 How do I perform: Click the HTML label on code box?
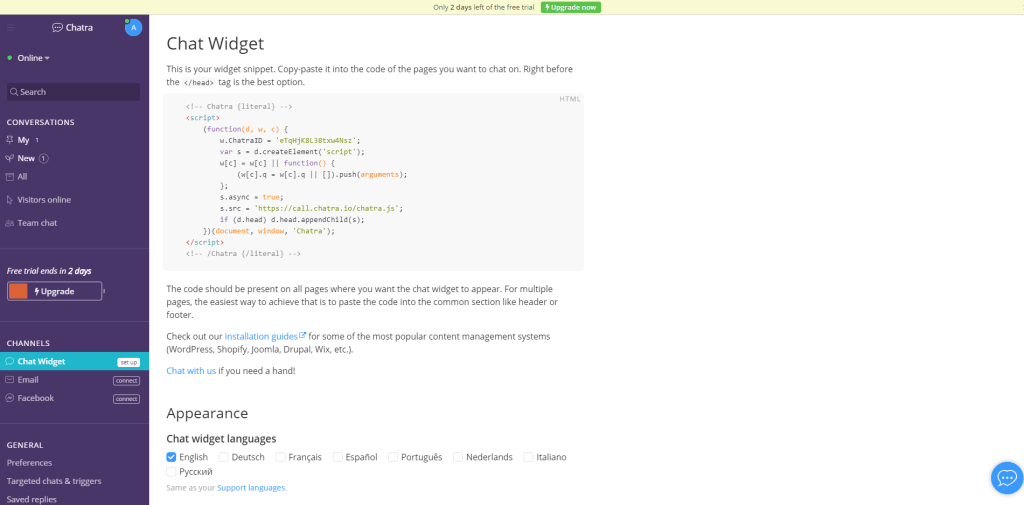[x=569, y=99]
